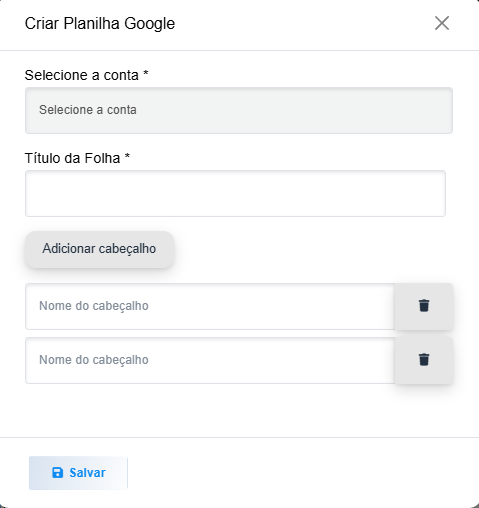
Task: Add a new header with Adicionar cabeçalho
Action: click(x=99, y=249)
